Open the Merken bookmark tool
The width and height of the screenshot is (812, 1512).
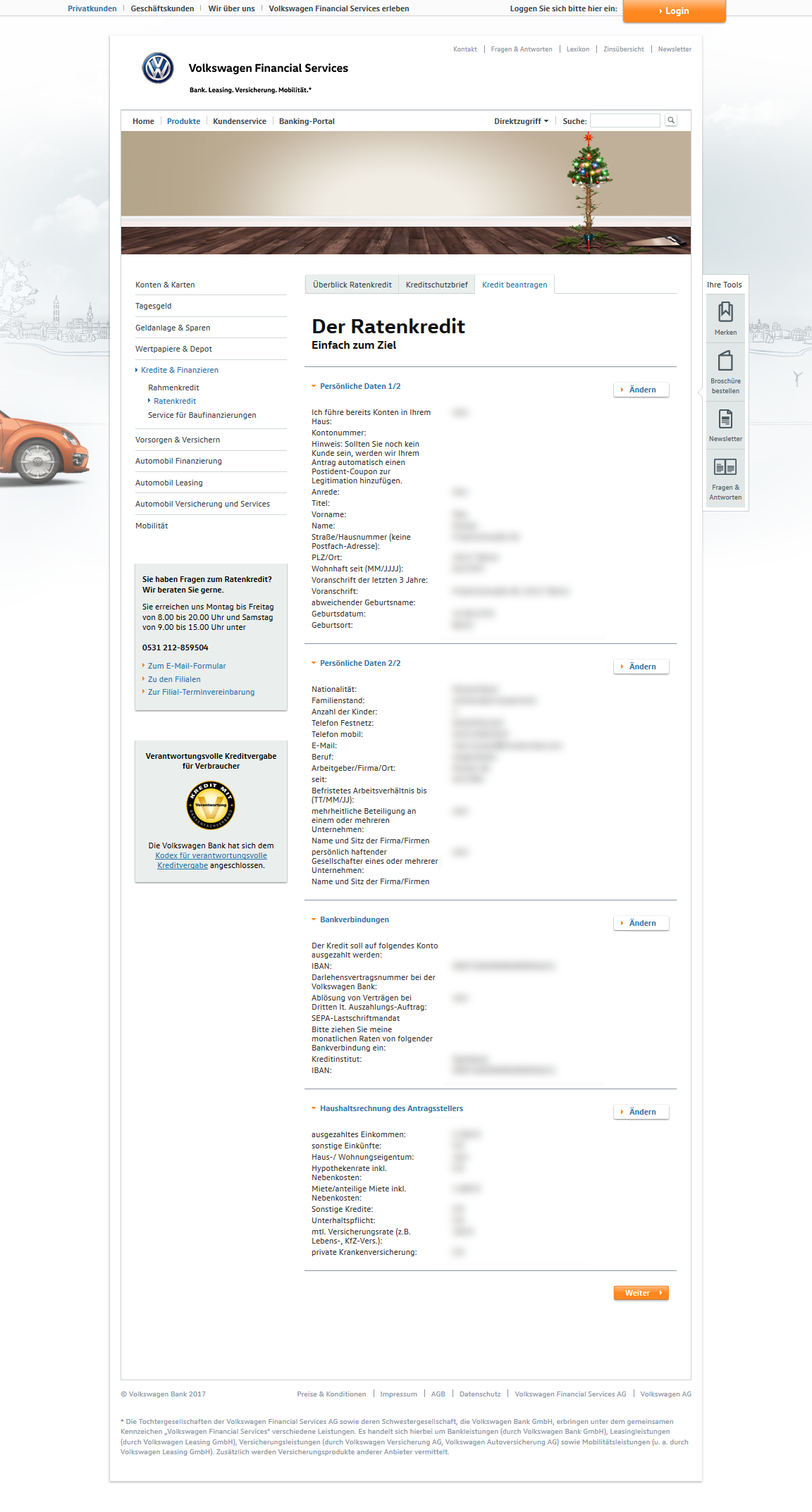tap(725, 318)
